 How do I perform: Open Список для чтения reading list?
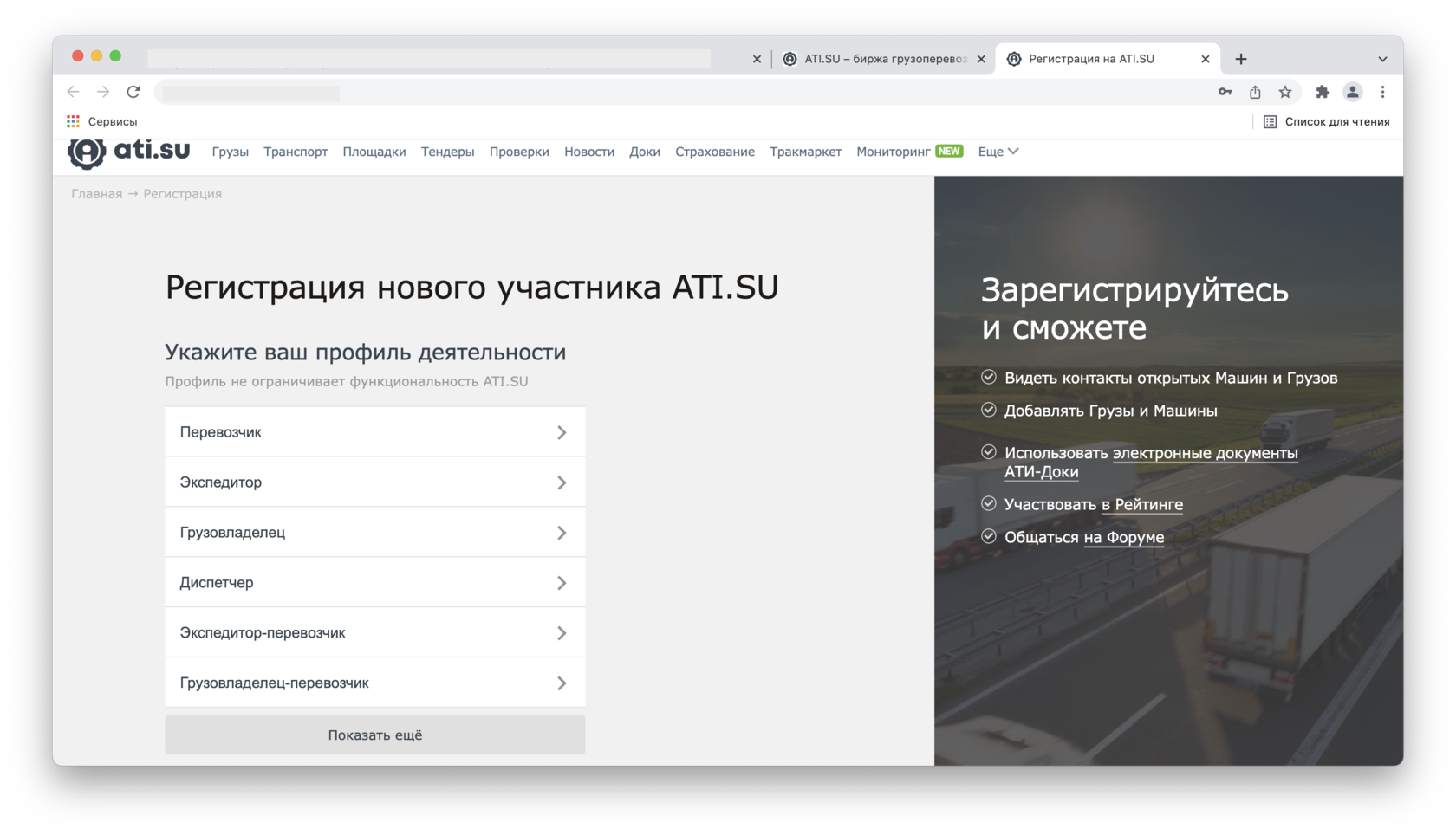click(x=1326, y=121)
